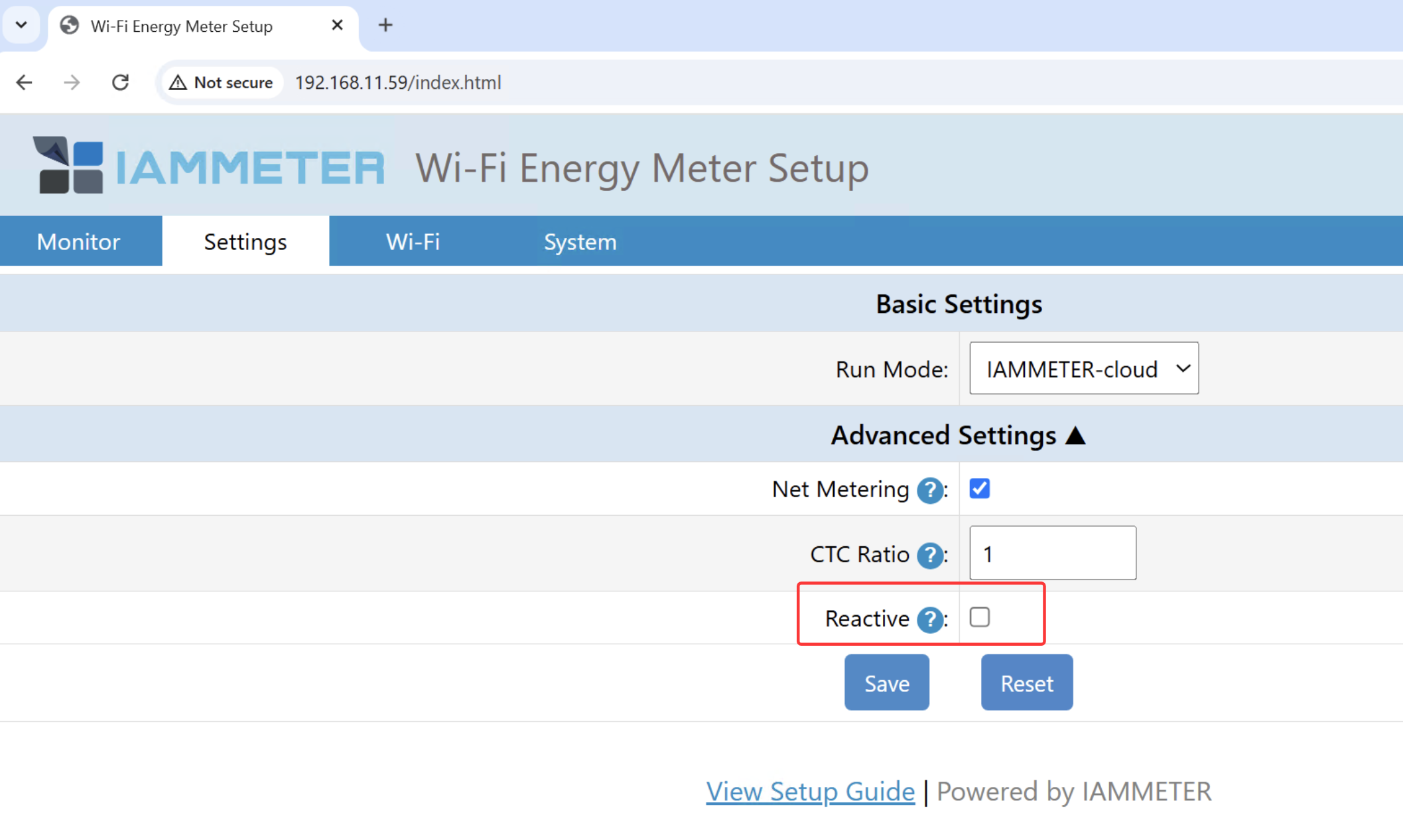Reload the current page
1403x840 pixels.
click(120, 82)
